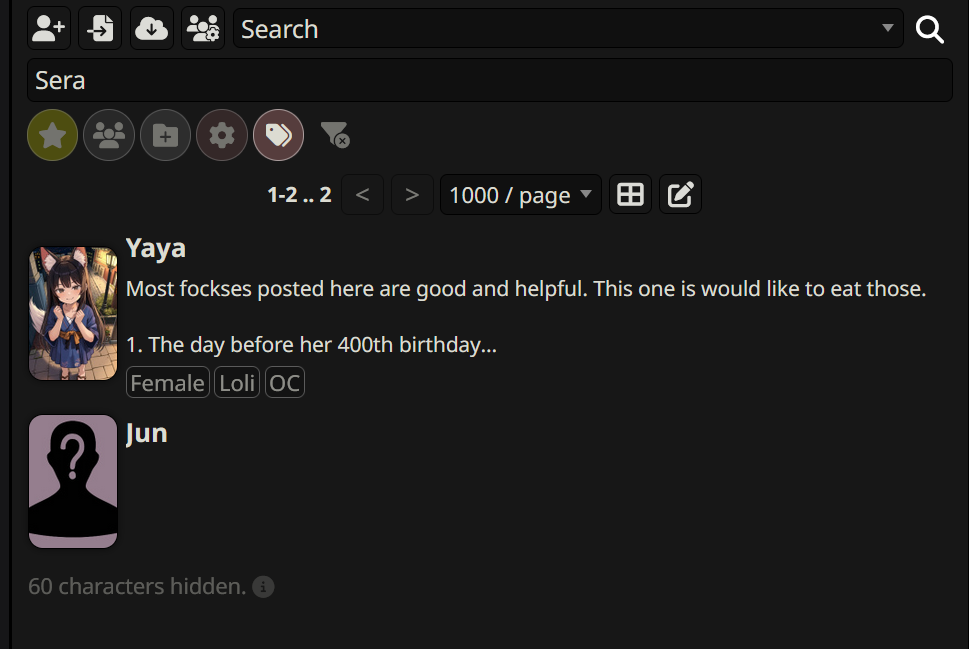Viewport: 969px width, 649px height.
Task: Toggle the groups-only filter
Action: pos(109,135)
